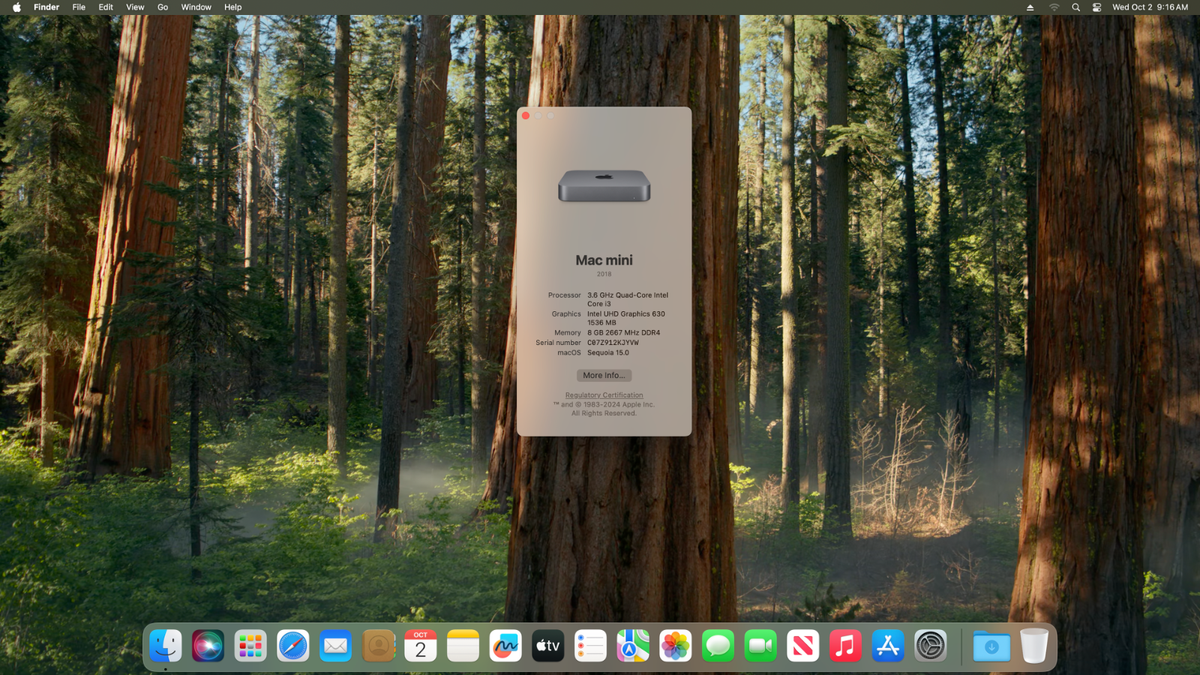The height and width of the screenshot is (675, 1200).
Task: Open the File menu
Action: (x=79, y=7)
